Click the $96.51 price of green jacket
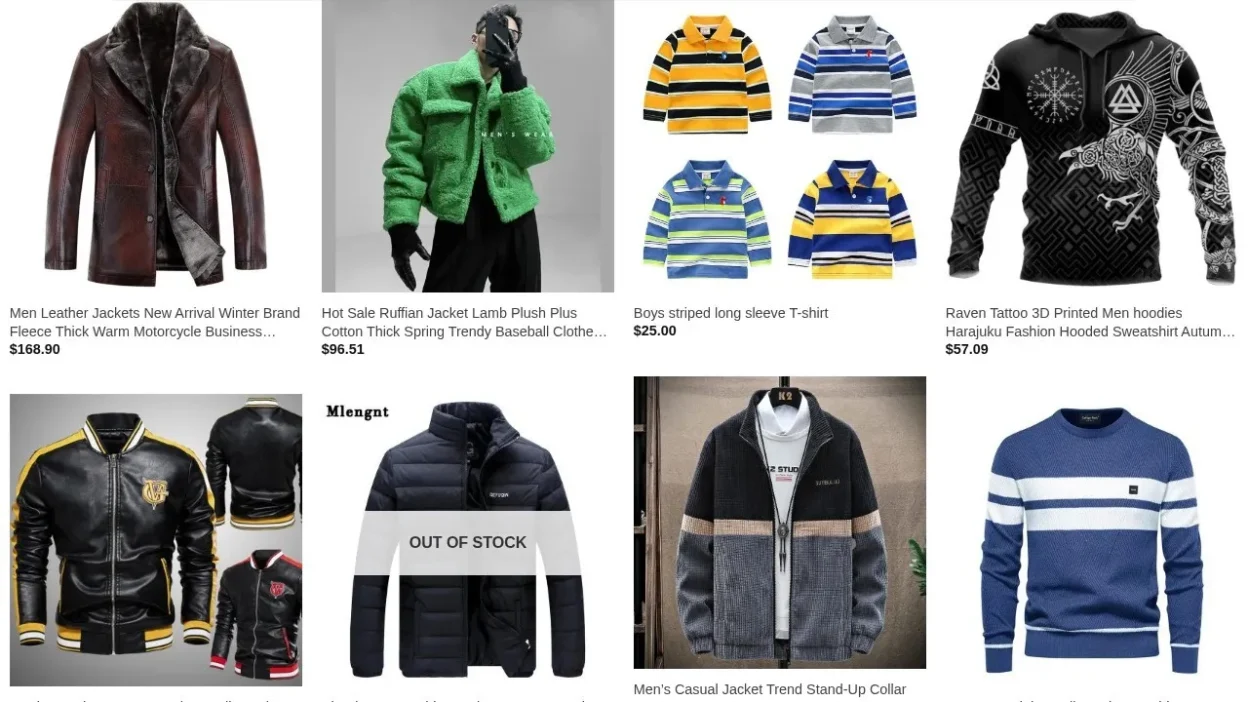The image size is (1248, 702). 343,349
